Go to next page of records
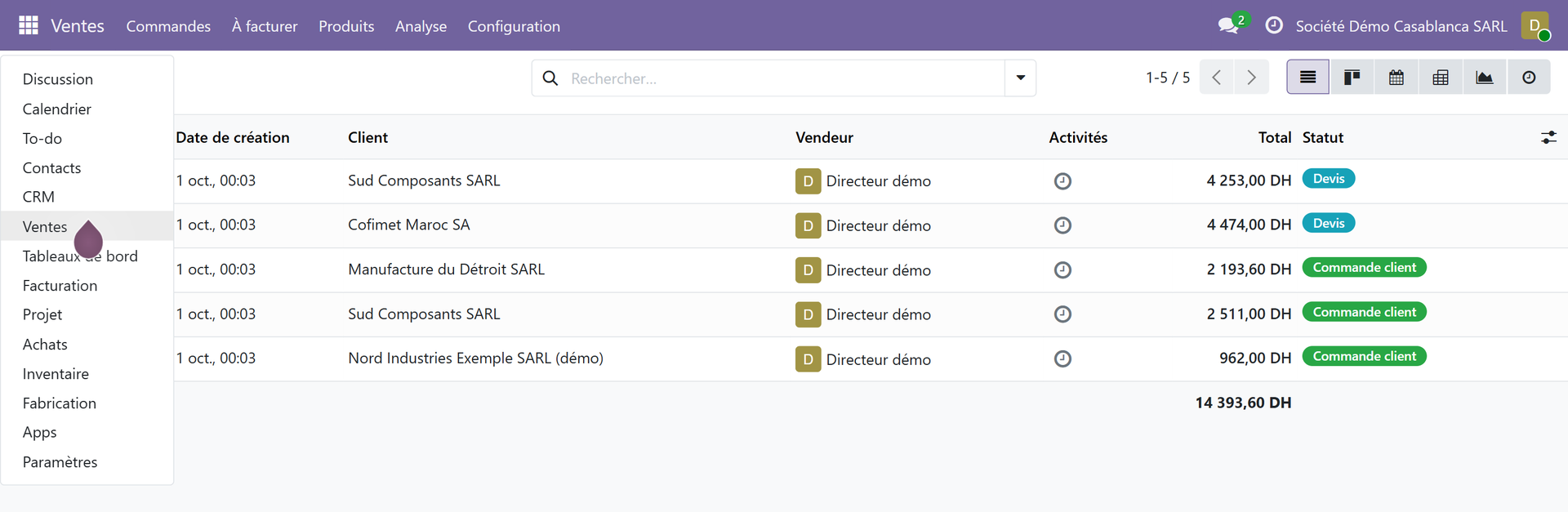Image resolution: width=1568 pixels, height=512 pixels. pyautogui.click(x=1251, y=78)
